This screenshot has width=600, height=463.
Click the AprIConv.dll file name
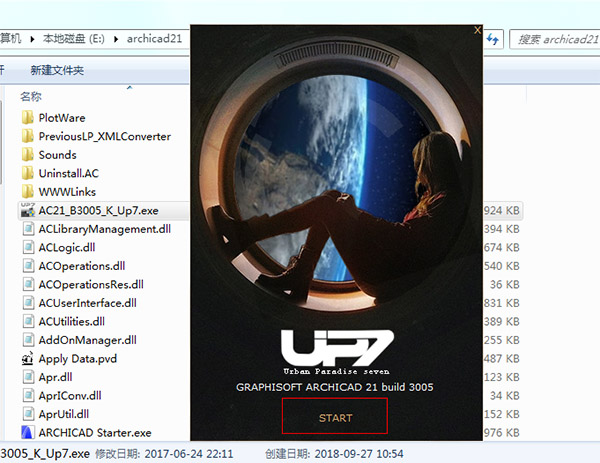70,395
